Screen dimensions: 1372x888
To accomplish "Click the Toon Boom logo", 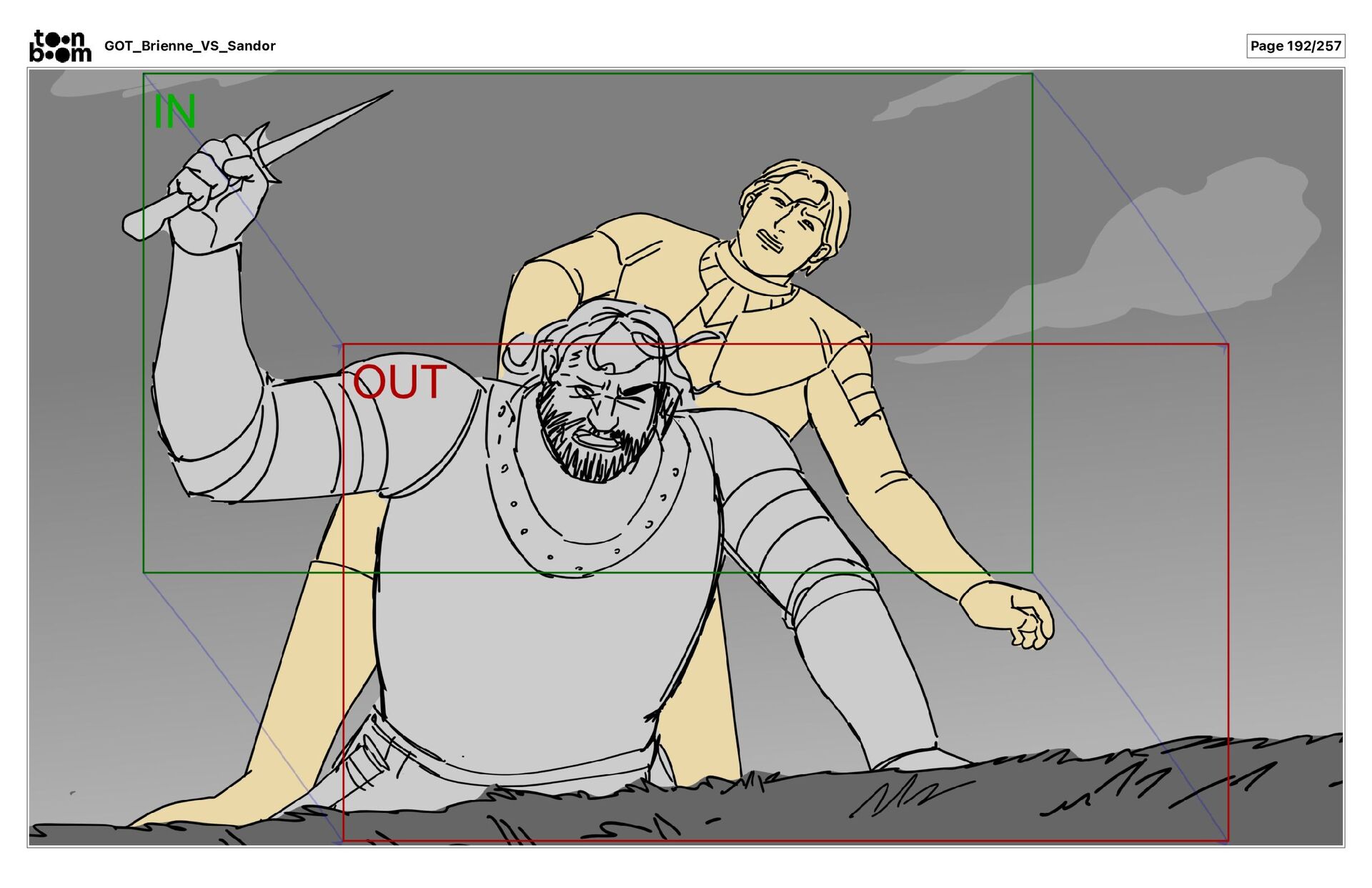I will [x=60, y=46].
